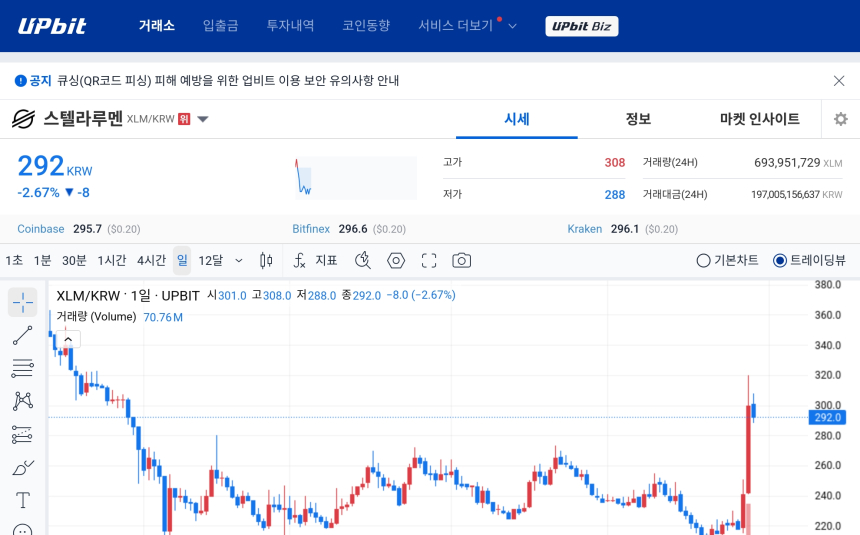Select the brush drawing tool

[22, 468]
